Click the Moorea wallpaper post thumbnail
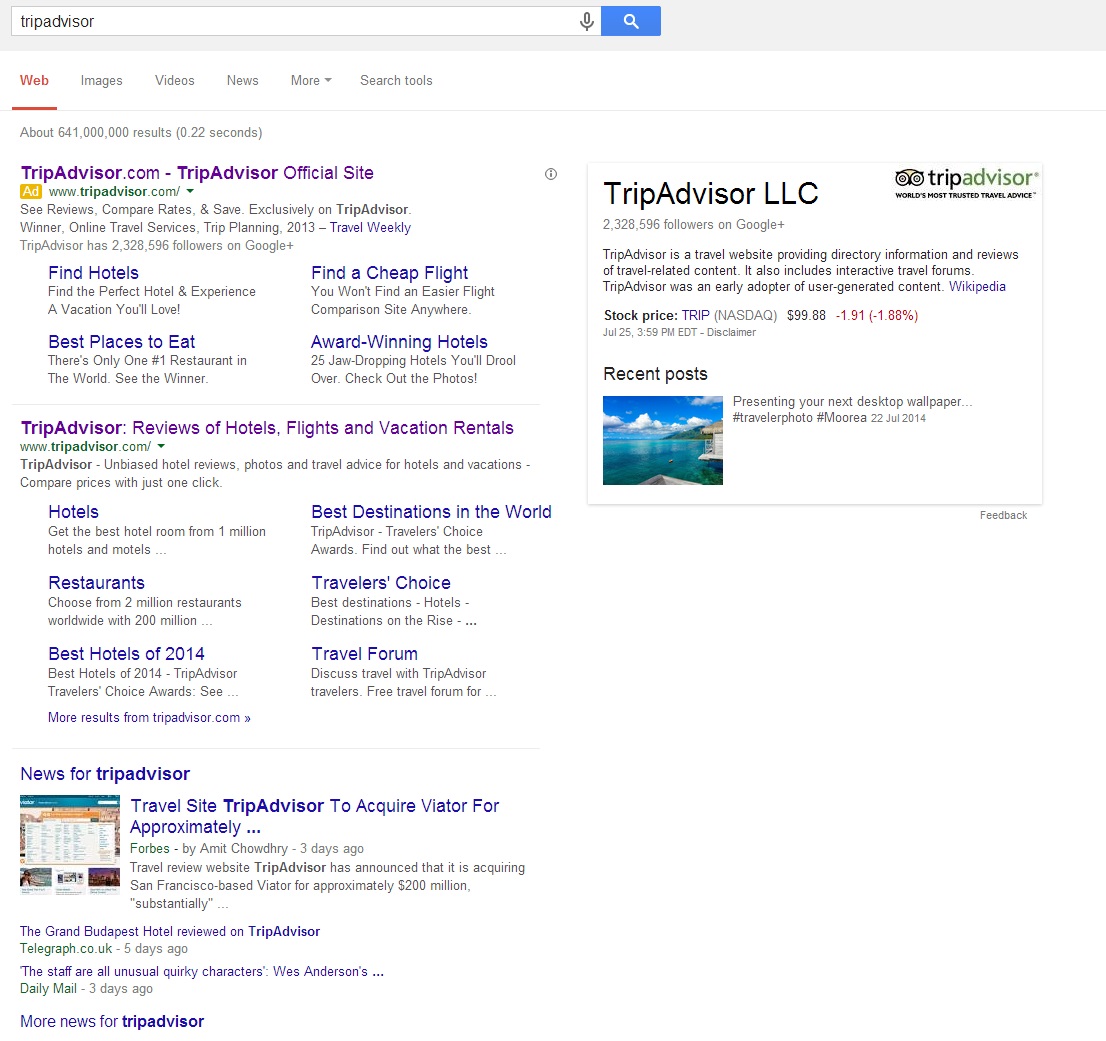Viewport: 1106px width, 1041px height. [662, 441]
